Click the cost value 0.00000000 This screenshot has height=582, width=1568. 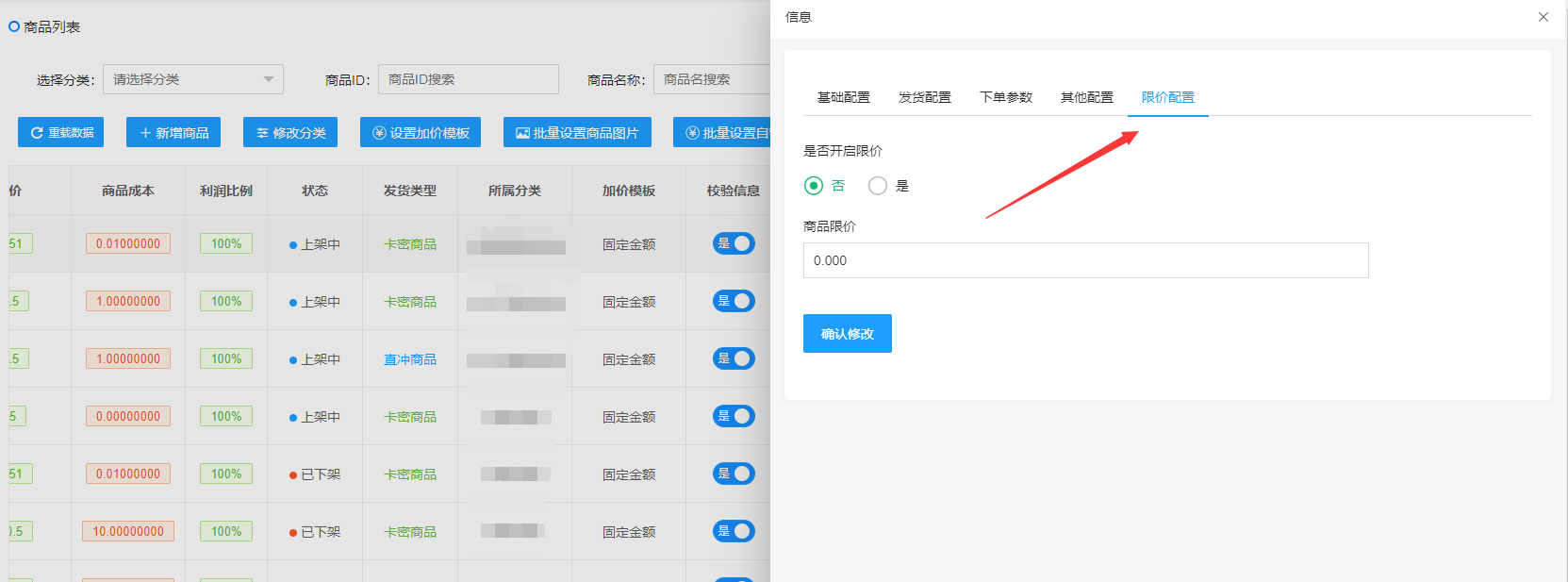[128, 416]
